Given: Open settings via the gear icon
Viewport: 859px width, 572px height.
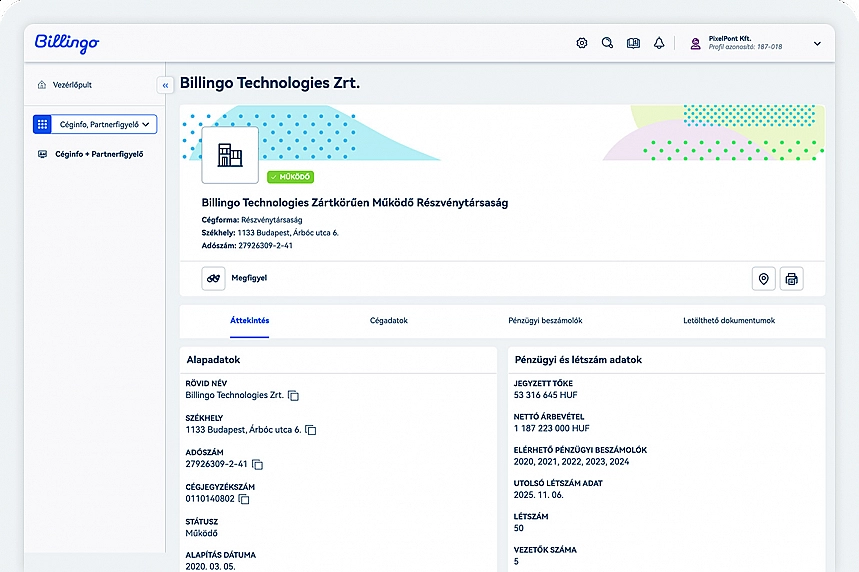Looking at the screenshot, I should click(x=582, y=43).
